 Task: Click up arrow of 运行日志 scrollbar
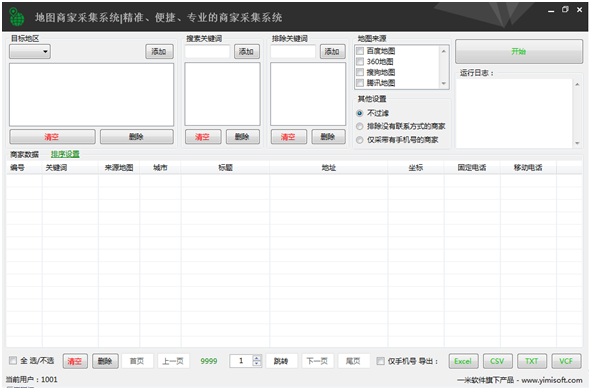(577, 84)
